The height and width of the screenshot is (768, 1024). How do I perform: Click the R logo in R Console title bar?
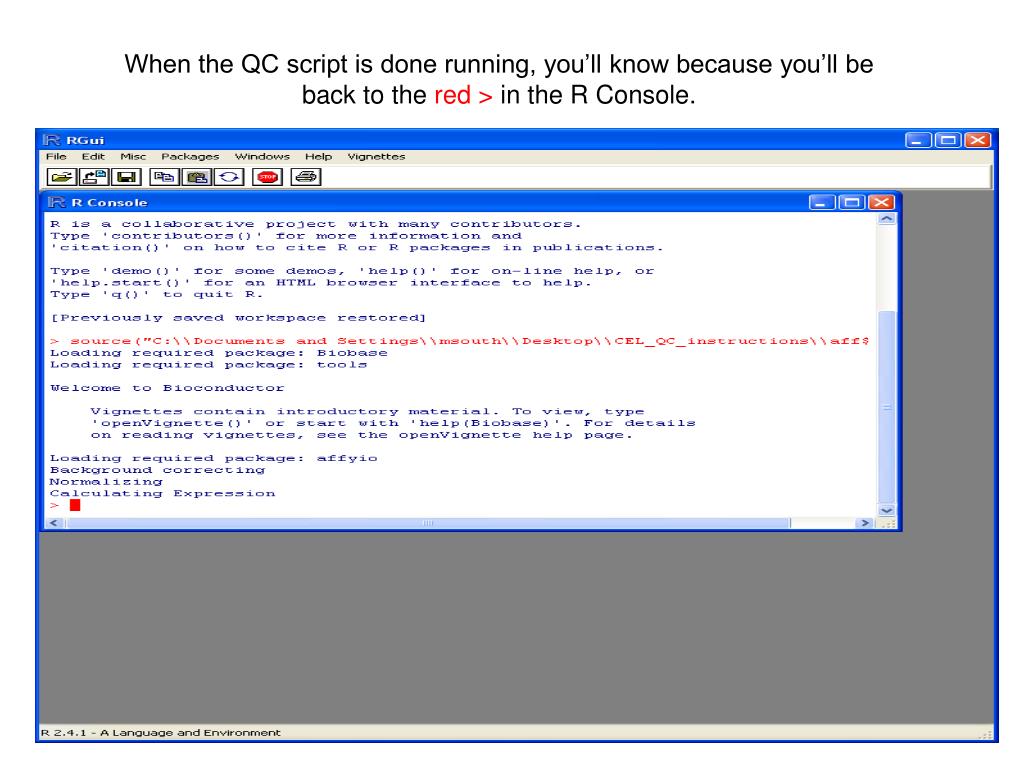pyautogui.click(x=57, y=202)
